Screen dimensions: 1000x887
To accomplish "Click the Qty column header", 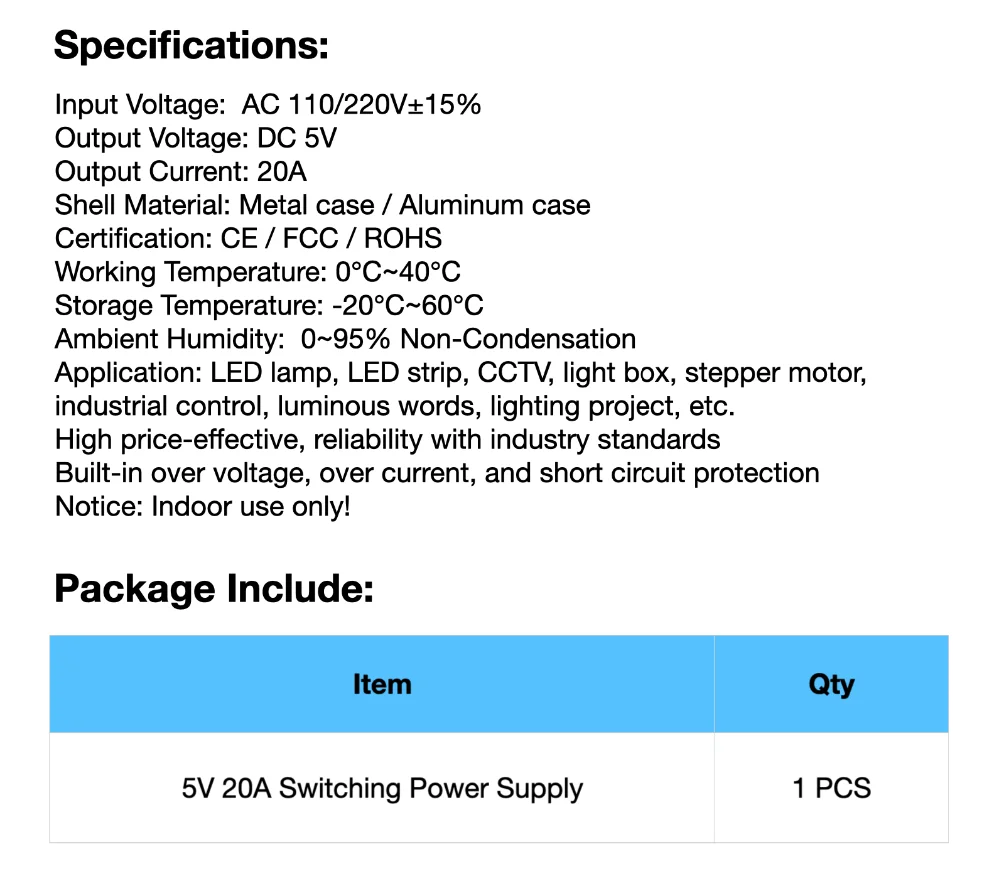I will coord(831,684).
